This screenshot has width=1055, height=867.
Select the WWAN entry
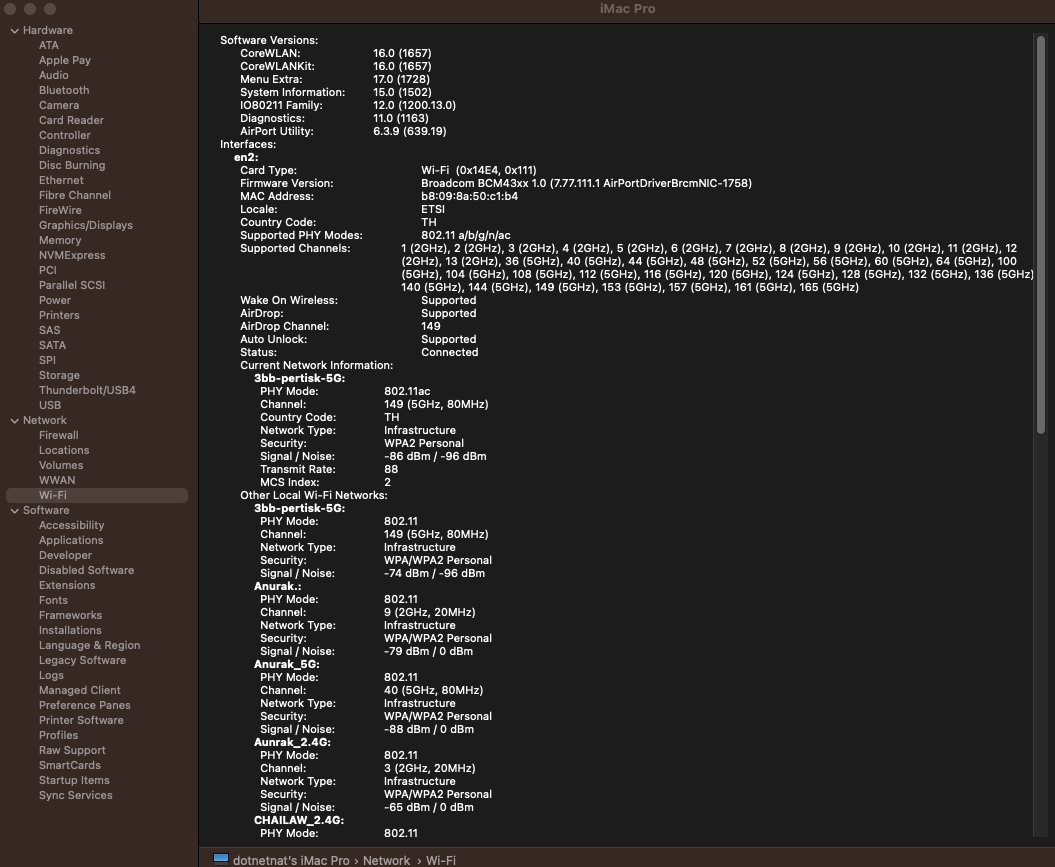click(x=57, y=480)
